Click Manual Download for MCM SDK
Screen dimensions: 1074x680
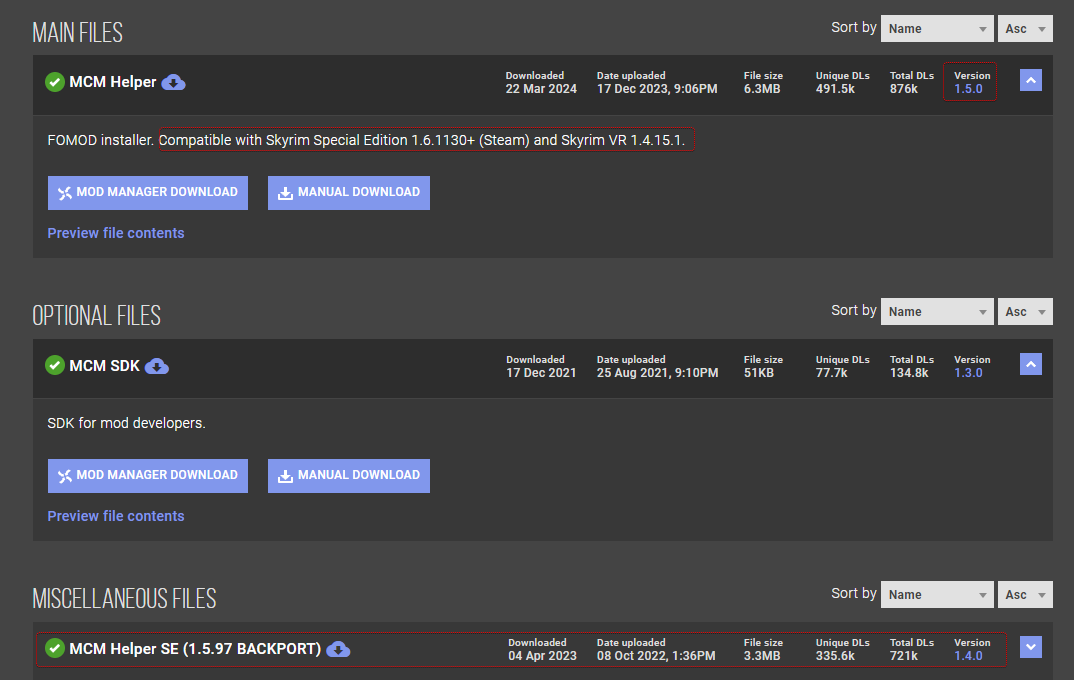pyautogui.click(x=349, y=475)
